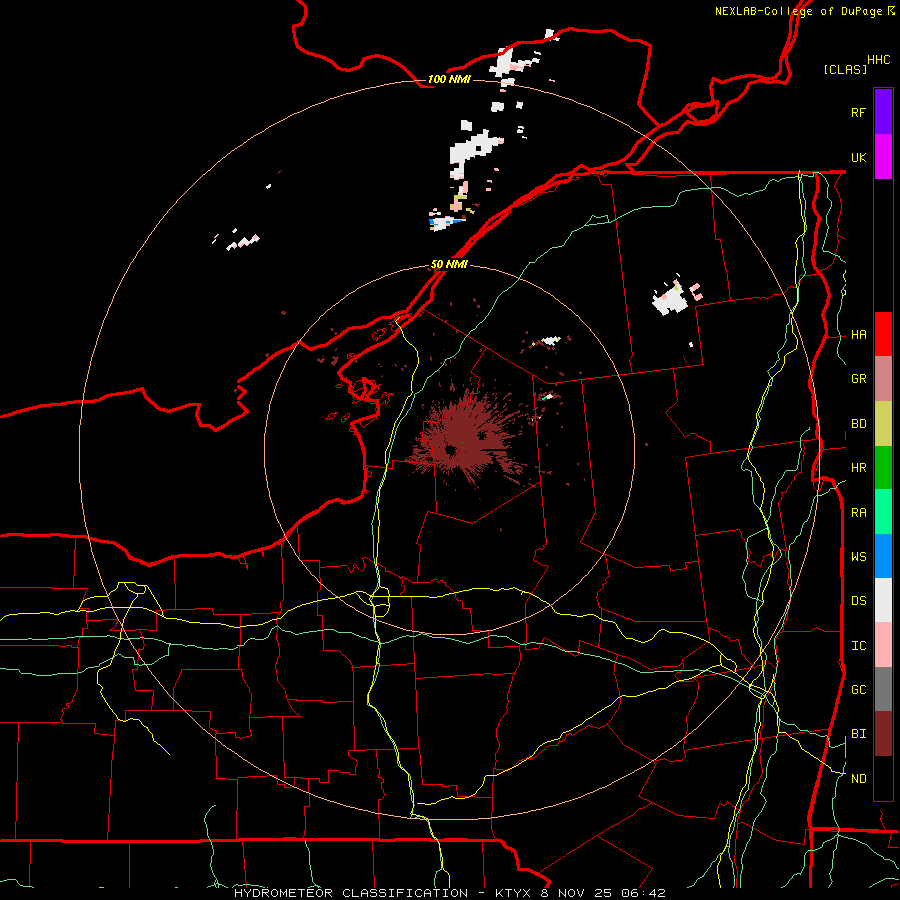Click the UK legend label
Screen dimensions: 900x900
click(858, 157)
